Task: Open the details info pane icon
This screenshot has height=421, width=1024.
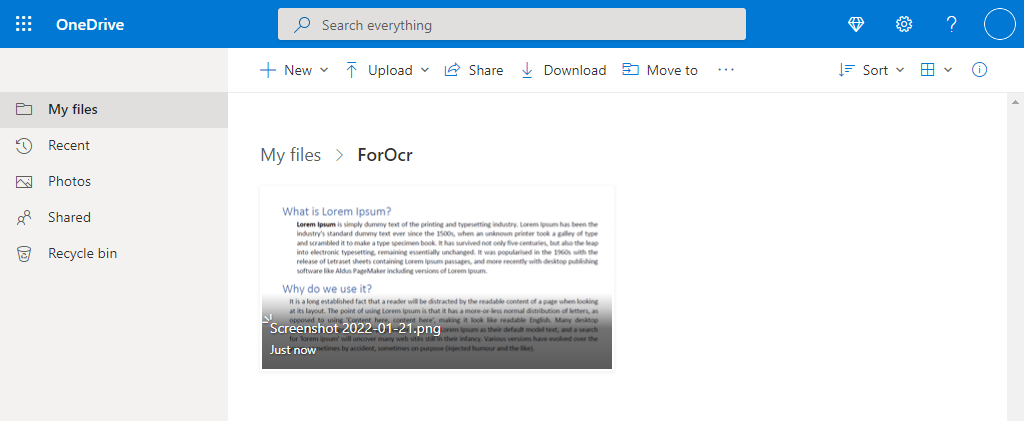Action: coord(980,70)
